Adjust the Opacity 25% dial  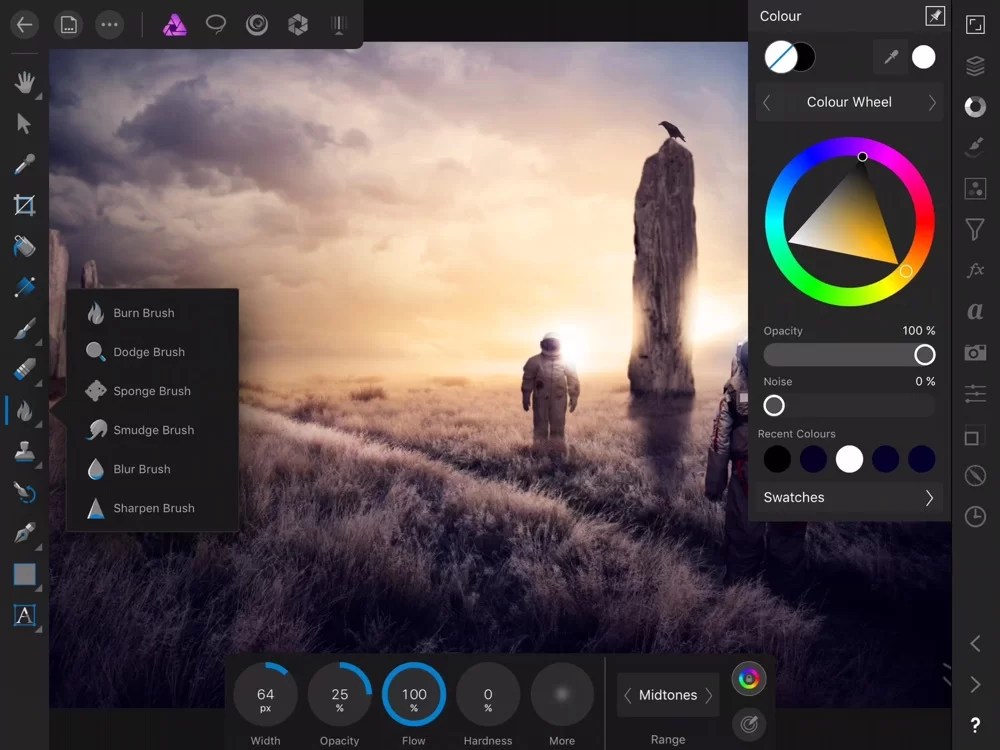tap(339, 695)
